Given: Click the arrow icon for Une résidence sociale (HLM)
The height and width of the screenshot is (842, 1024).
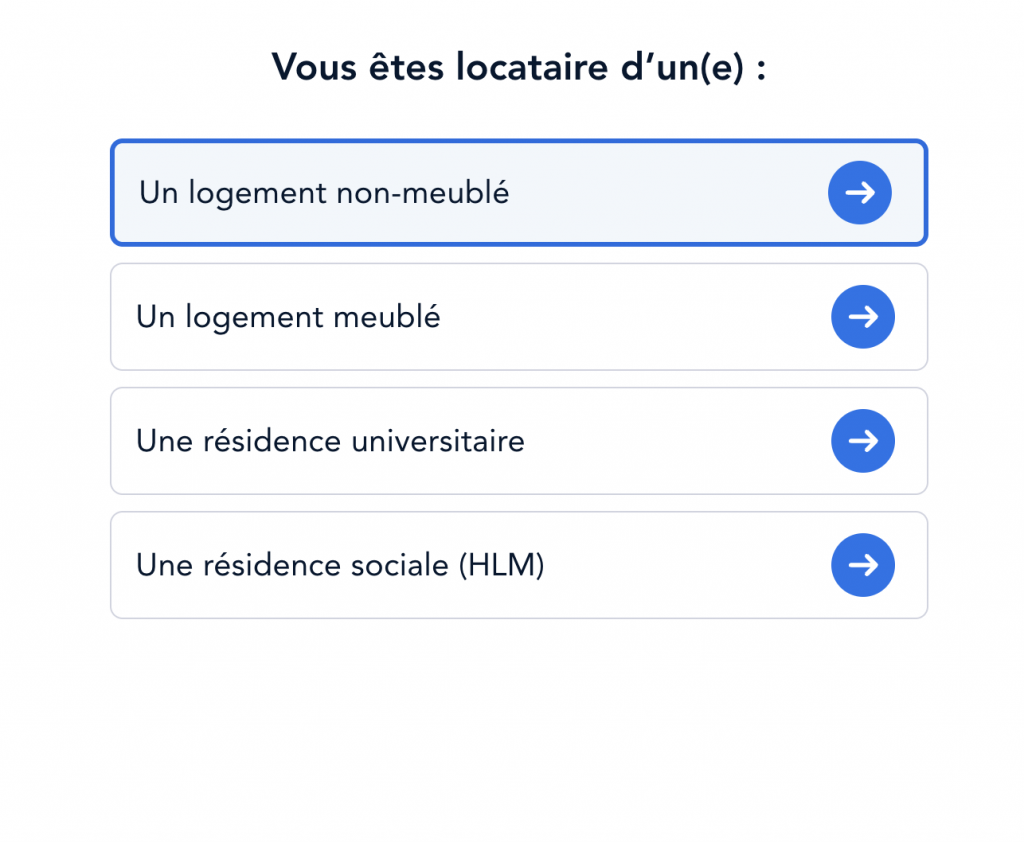Looking at the screenshot, I should click(x=862, y=565).
